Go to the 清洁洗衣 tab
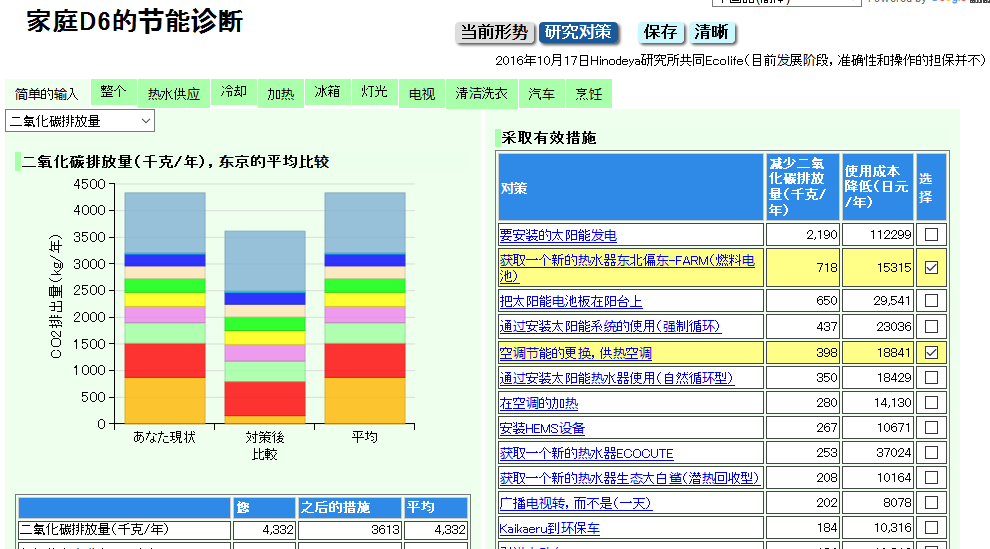The image size is (990, 549). click(481, 94)
